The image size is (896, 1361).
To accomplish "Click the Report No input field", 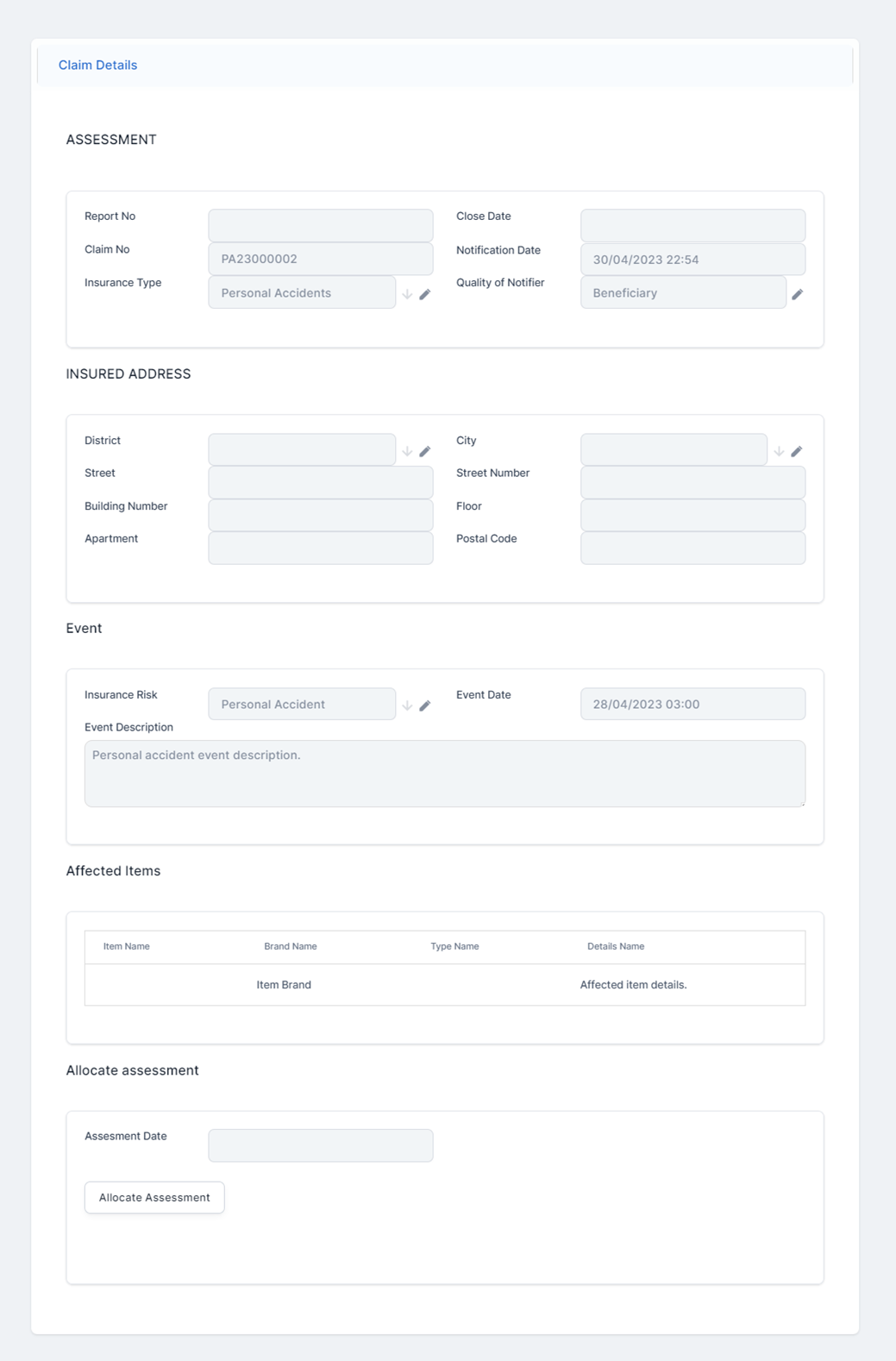I will [320, 225].
